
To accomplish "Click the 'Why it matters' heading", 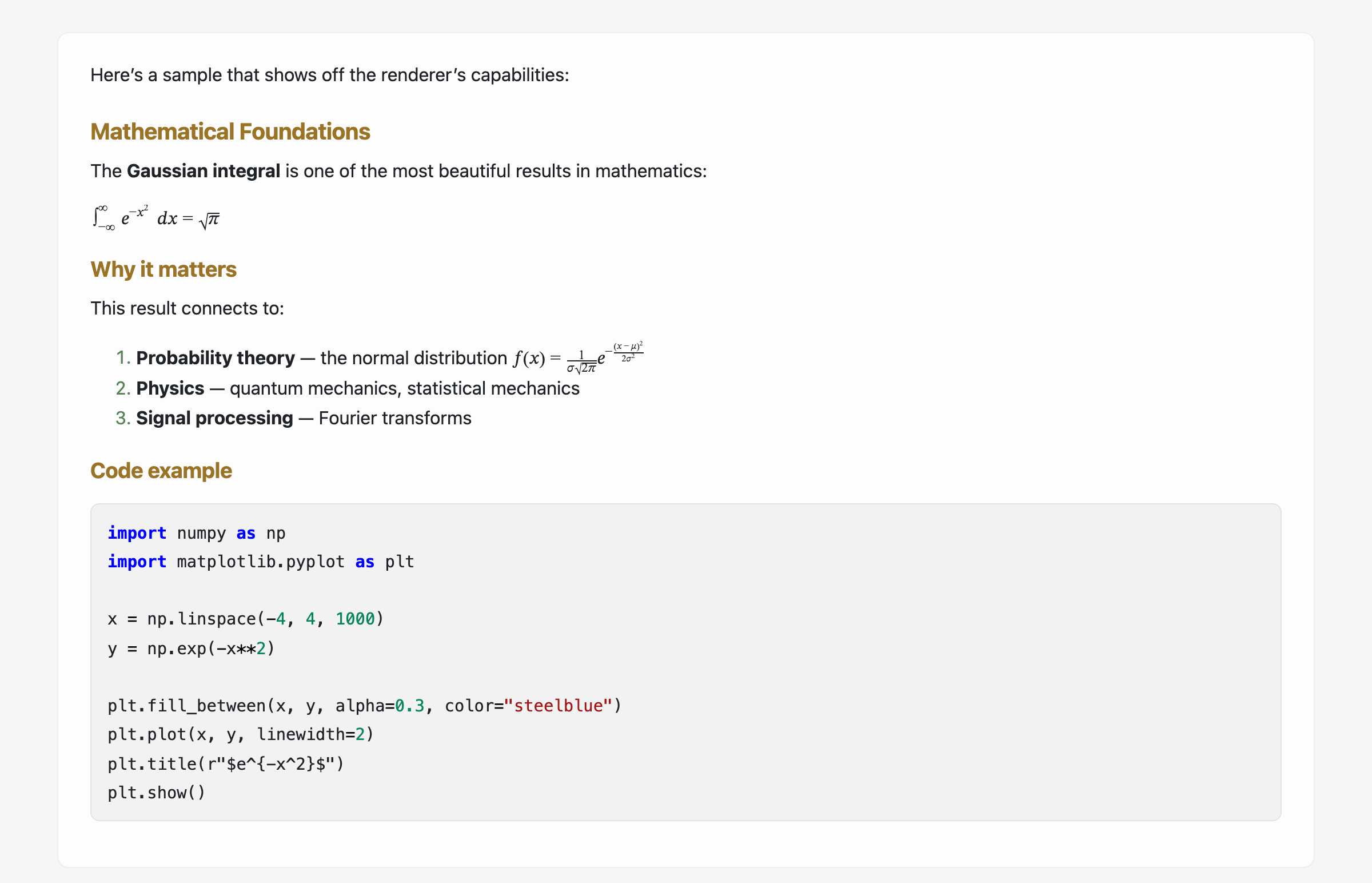I will [x=163, y=269].
